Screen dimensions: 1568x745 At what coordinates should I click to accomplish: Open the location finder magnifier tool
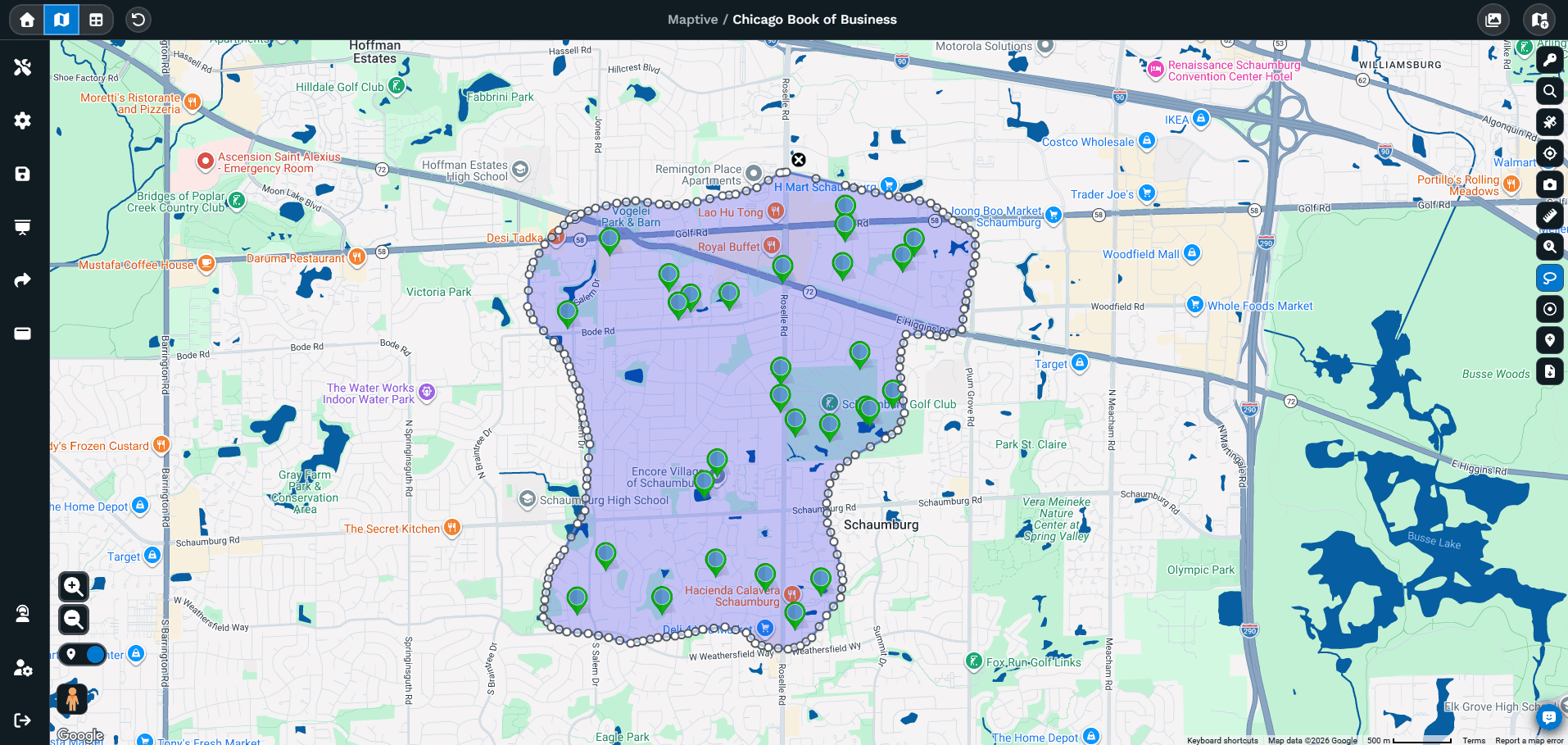1550,247
